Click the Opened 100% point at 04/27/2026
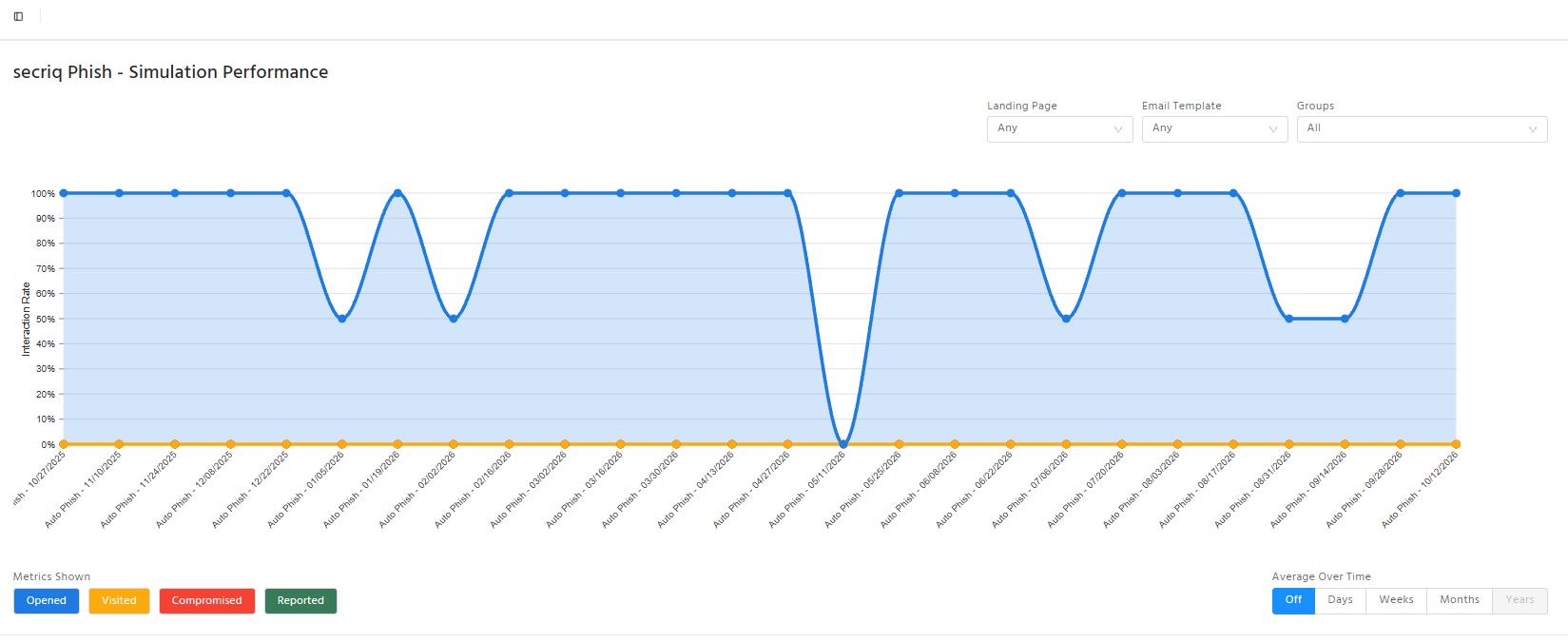Viewport: 1568px width, 643px height. [x=787, y=193]
